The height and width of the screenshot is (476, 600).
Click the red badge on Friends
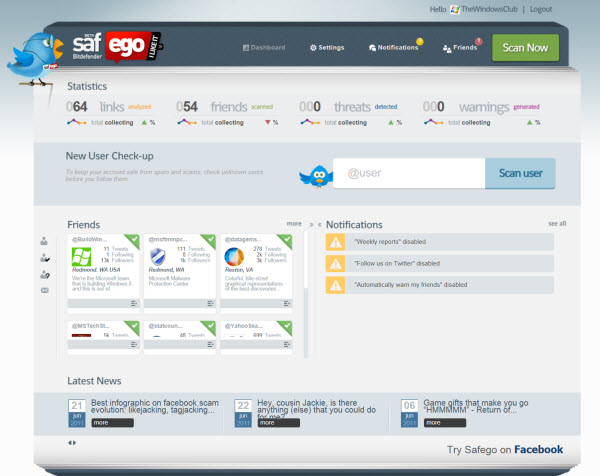479,41
